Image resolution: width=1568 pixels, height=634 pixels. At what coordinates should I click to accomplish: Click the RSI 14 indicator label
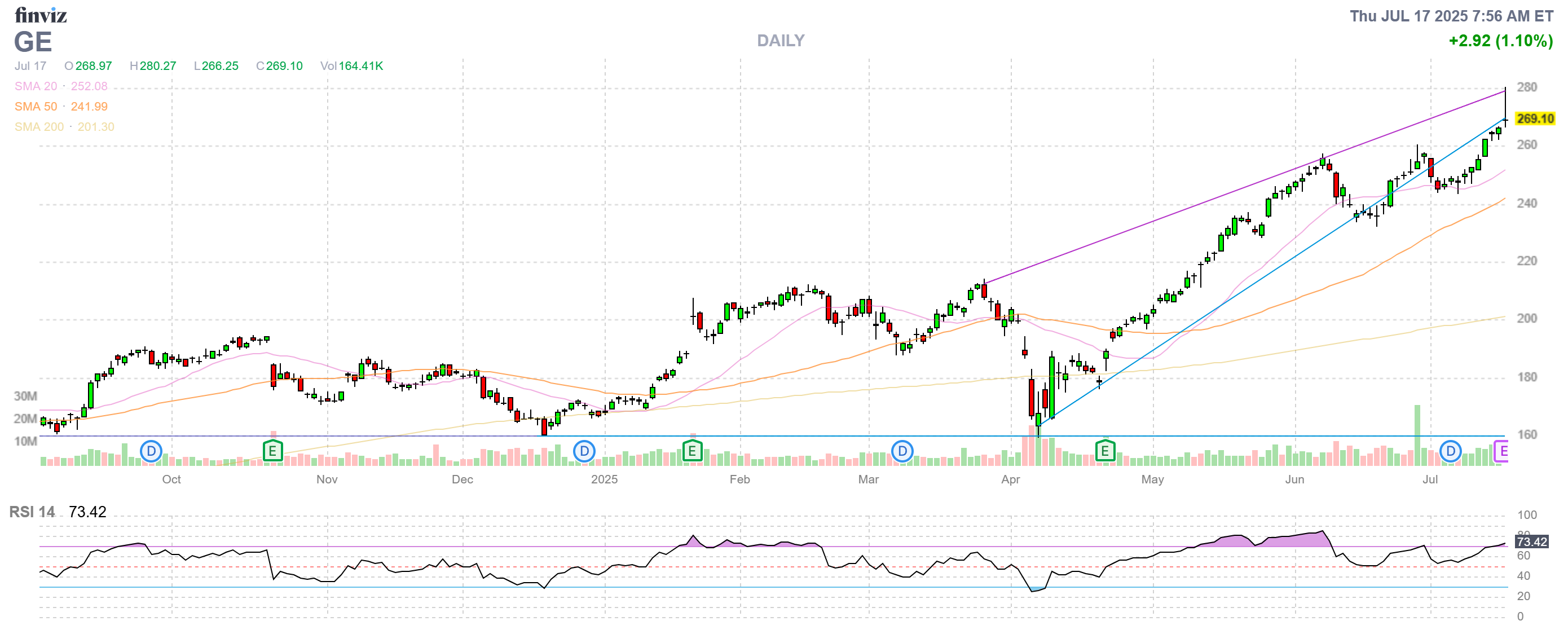pyautogui.click(x=32, y=512)
